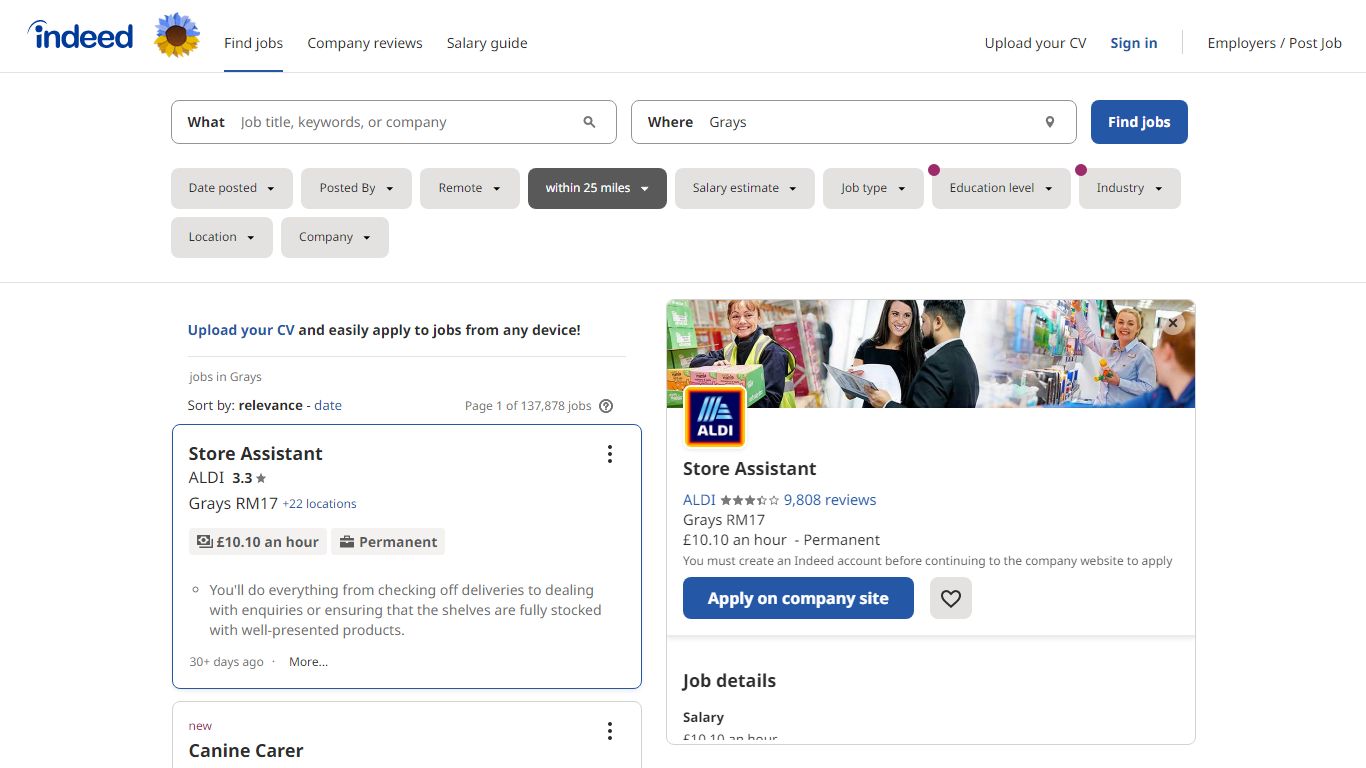
Task: Open Employers / Post Job
Action: (1275, 43)
